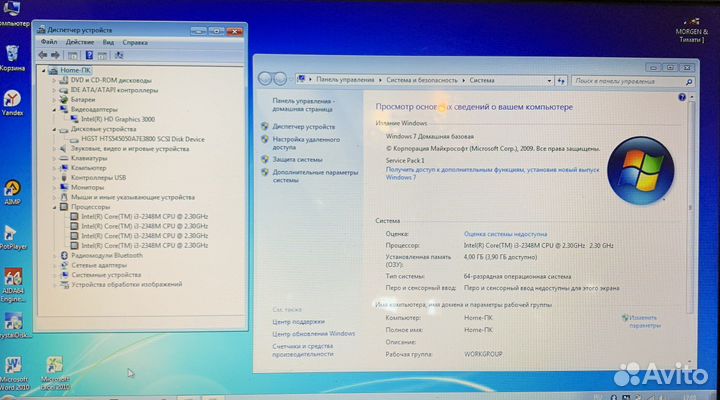Viewport: 720px width, 400px height.
Task: Click the blue Help icon in Device Manager toolbar
Action: click(x=89, y=55)
